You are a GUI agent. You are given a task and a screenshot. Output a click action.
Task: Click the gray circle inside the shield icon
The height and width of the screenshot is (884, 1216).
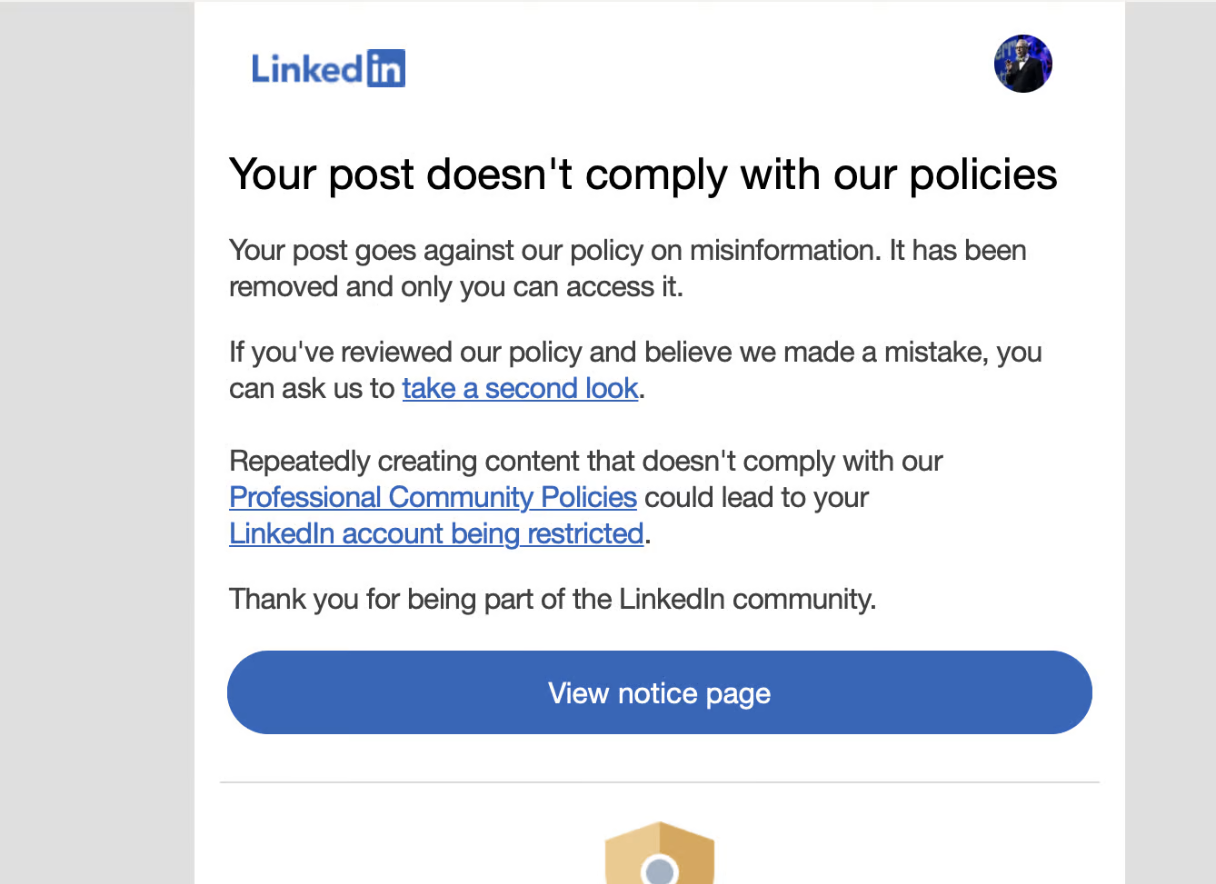659,870
